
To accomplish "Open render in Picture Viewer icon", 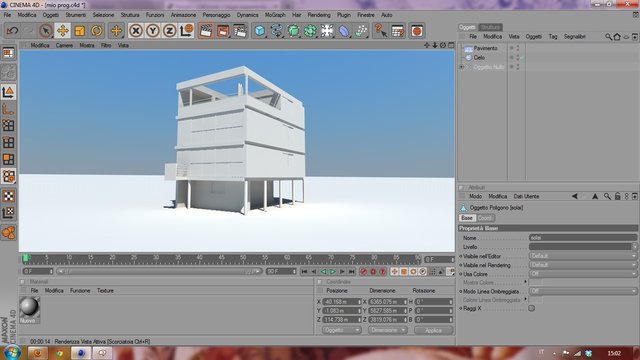I will coord(223,31).
